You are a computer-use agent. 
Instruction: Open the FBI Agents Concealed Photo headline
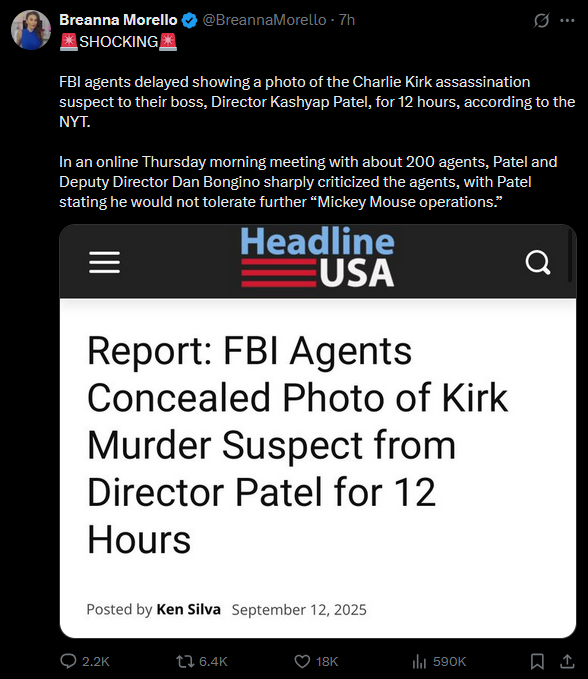coord(297,445)
